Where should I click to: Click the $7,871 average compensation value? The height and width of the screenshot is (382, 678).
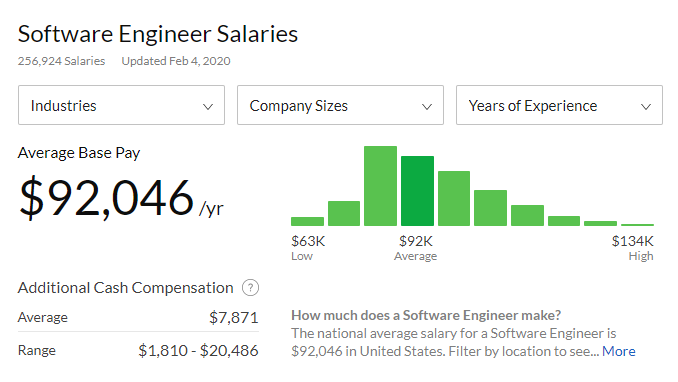[x=233, y=318]
